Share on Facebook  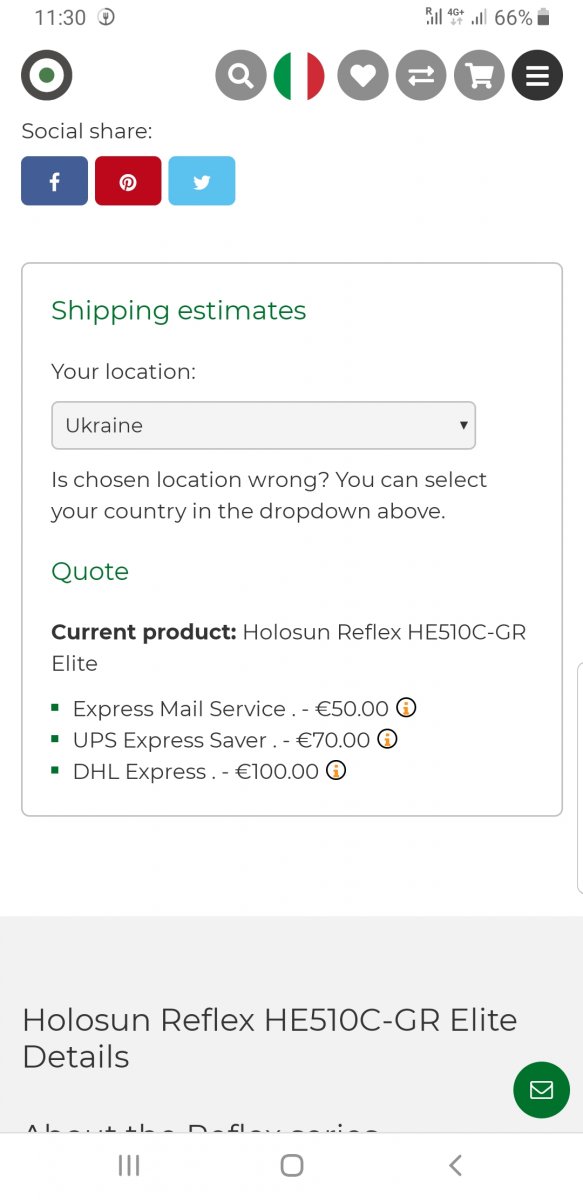tap(54, 181)
